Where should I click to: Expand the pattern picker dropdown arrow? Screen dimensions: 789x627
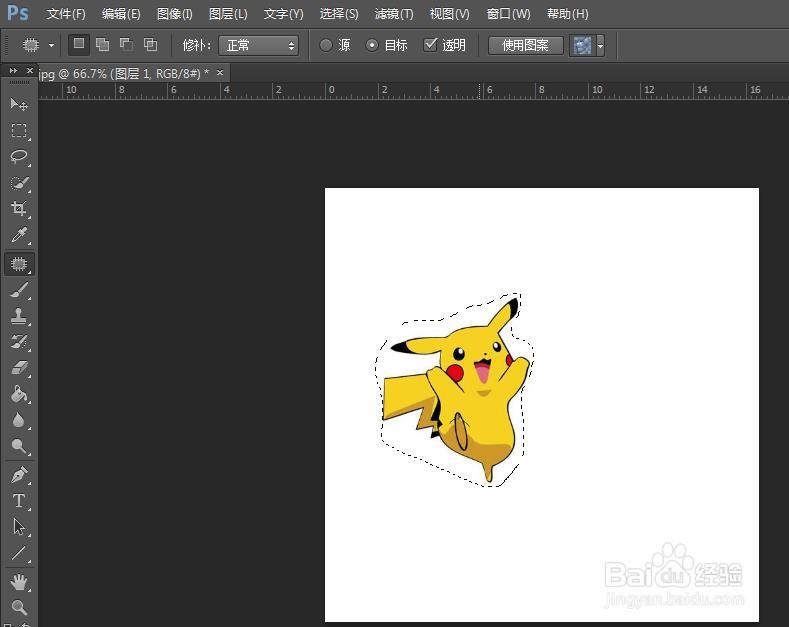point(600,45)
